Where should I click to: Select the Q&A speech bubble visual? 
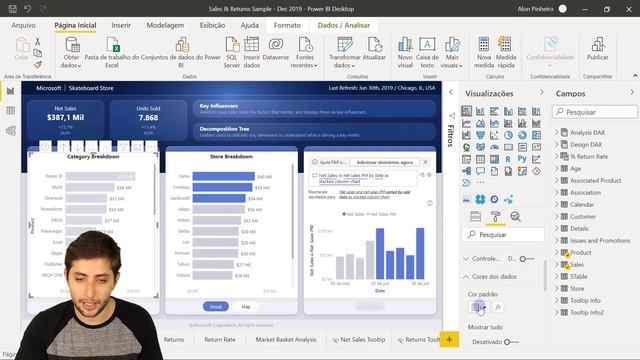click(480, 171)
